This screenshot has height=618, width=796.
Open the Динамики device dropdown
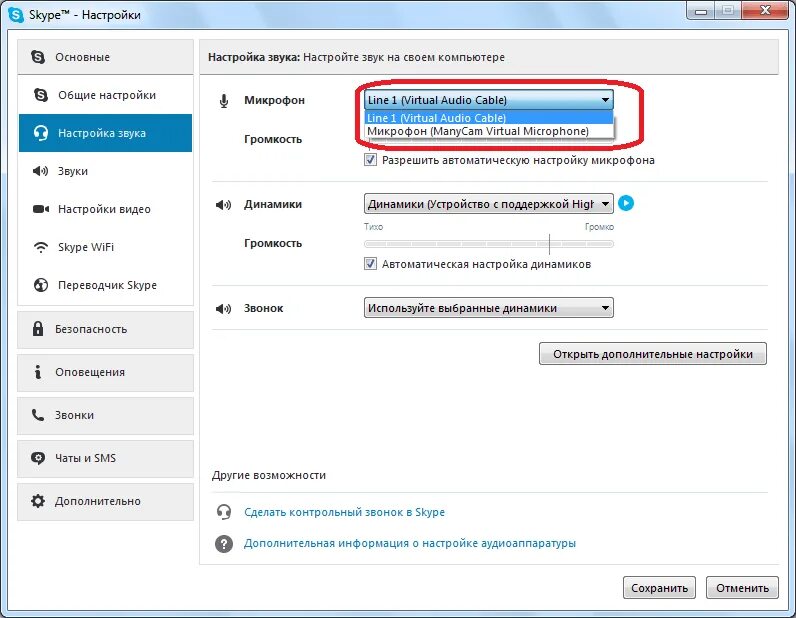tap(488, 204)
